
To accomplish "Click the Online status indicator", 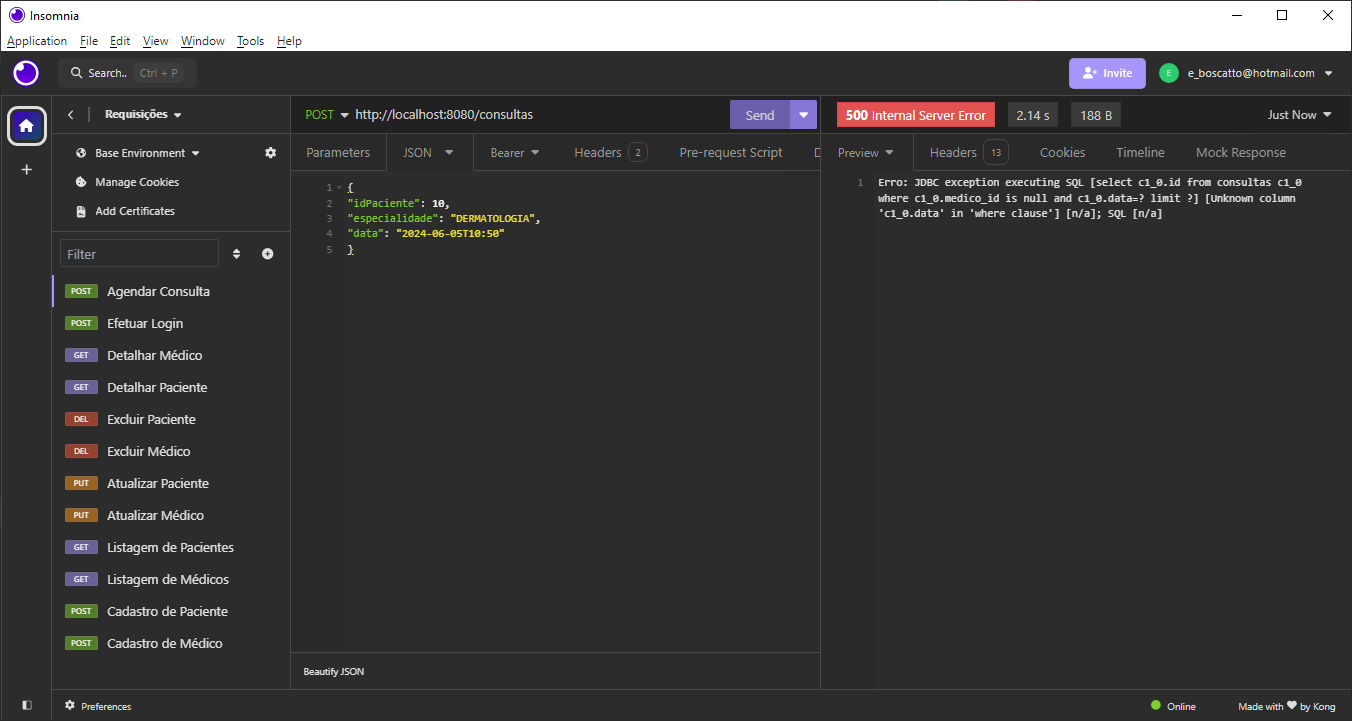I will coord(1173,706).
